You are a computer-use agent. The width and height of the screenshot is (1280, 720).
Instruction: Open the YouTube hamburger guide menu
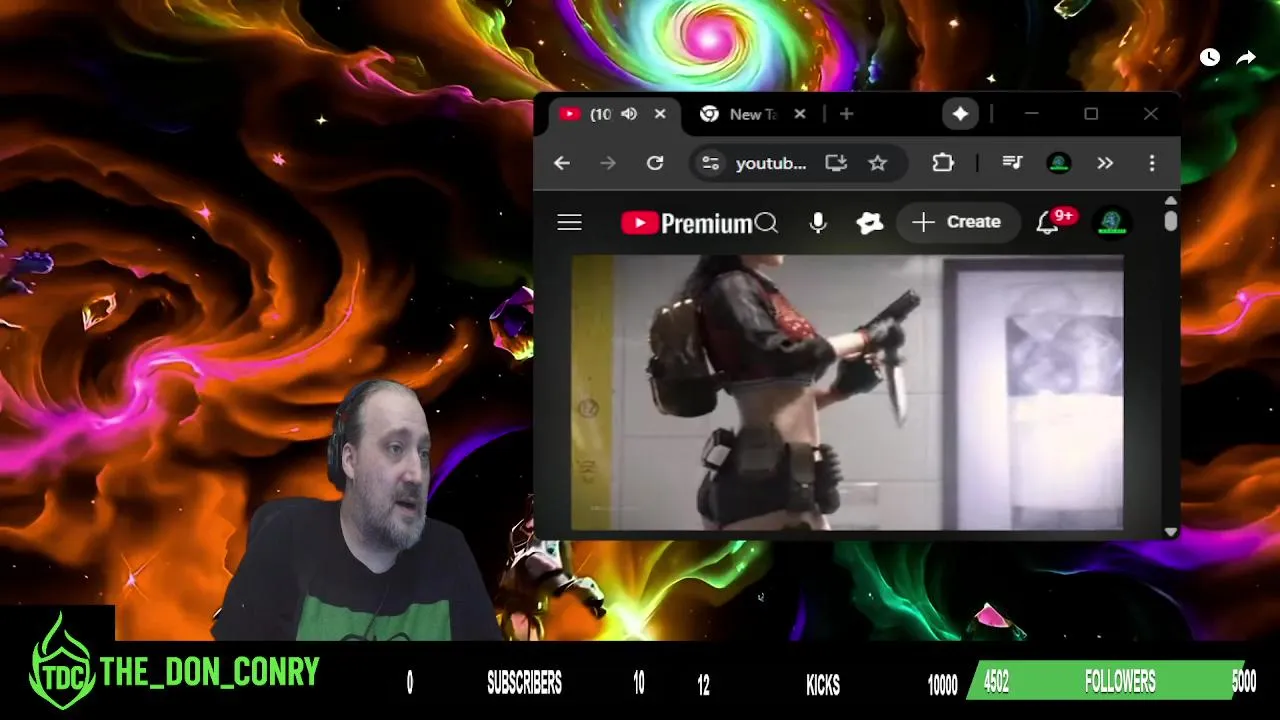tap(569, 222)
